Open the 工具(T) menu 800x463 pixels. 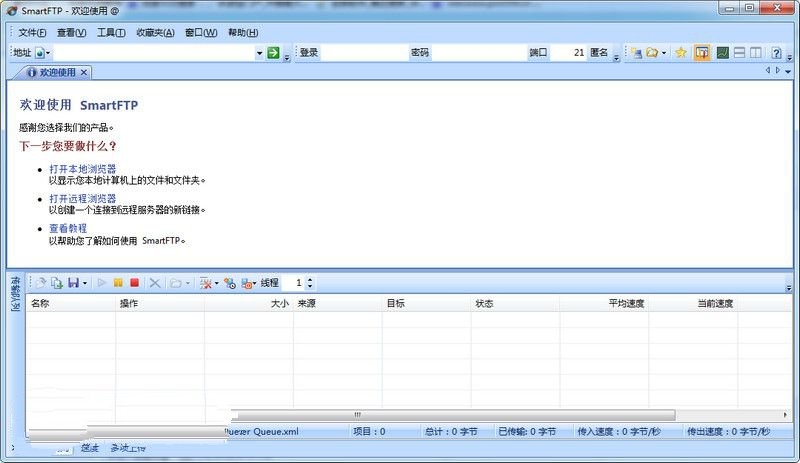(111, 33)
